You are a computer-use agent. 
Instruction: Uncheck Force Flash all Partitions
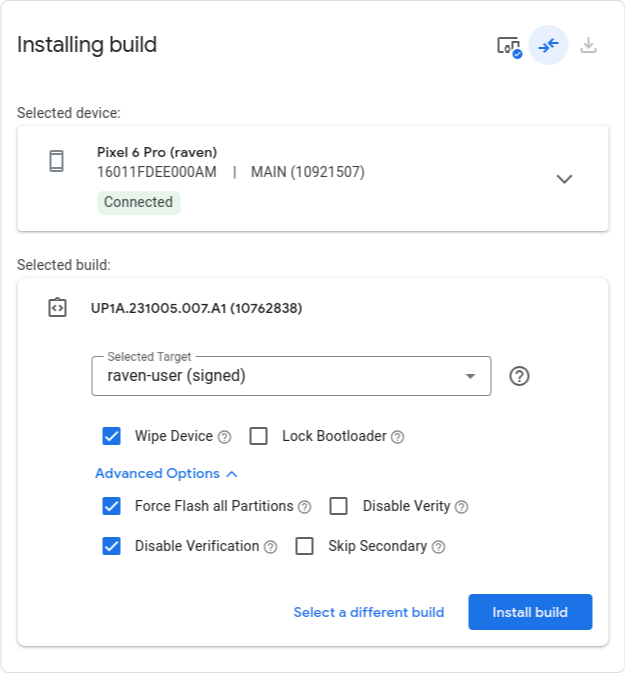click(112, 506)
